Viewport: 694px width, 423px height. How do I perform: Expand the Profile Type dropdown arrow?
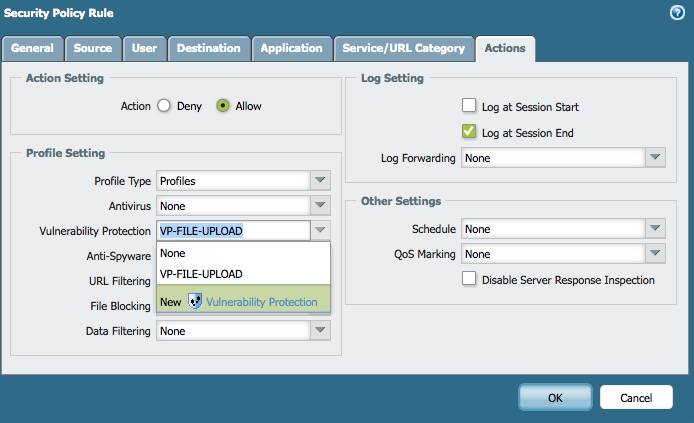pos(320,181)
